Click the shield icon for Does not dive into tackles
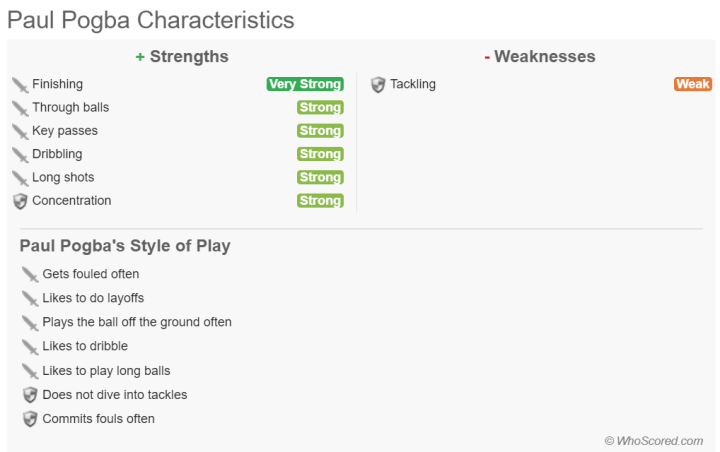 tap(30, 395)
